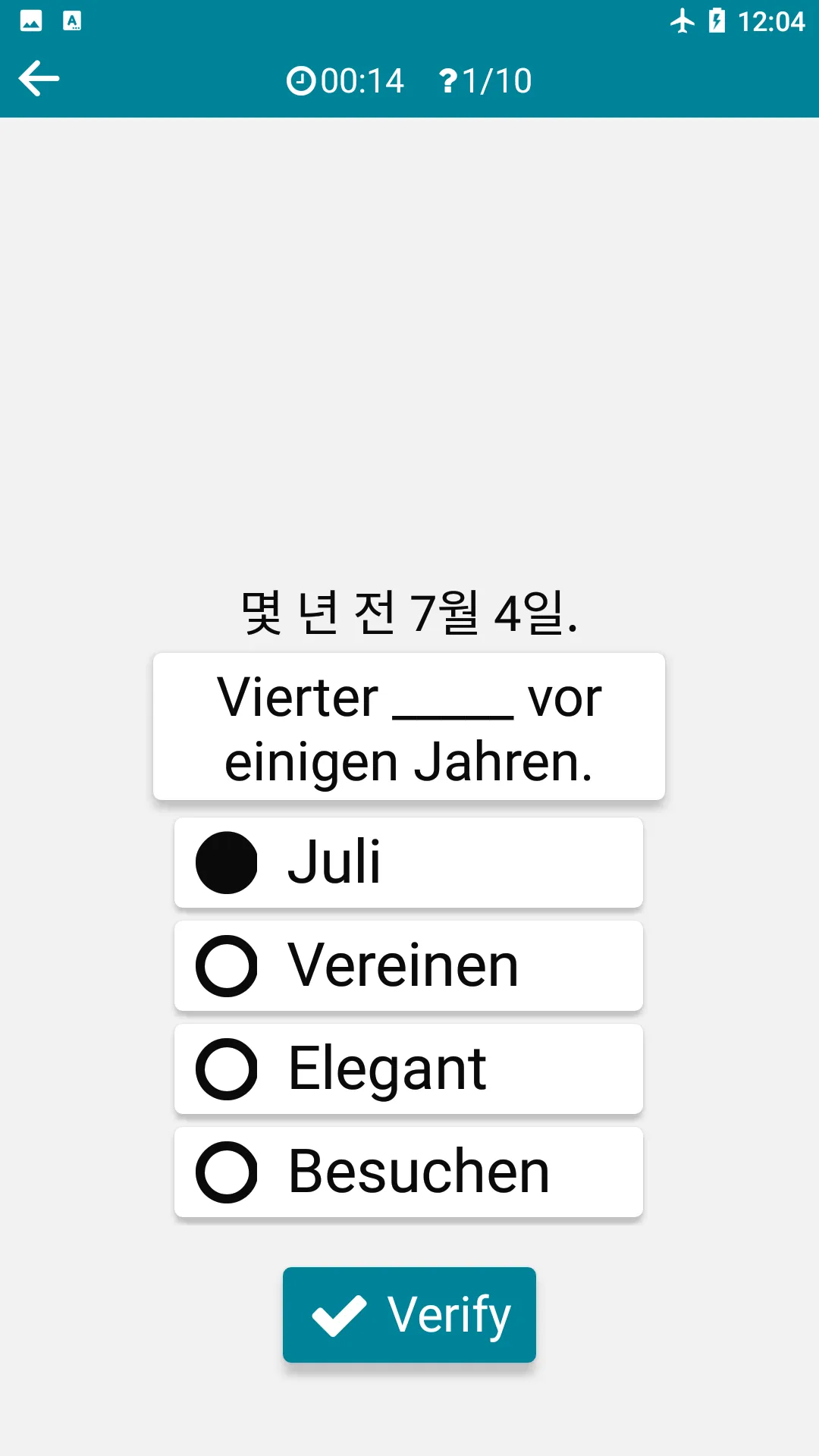The height and width of the screenshot is (1456, 819).
Task: Choose the answer labeled Besuchen
Action: (409, 1172)
